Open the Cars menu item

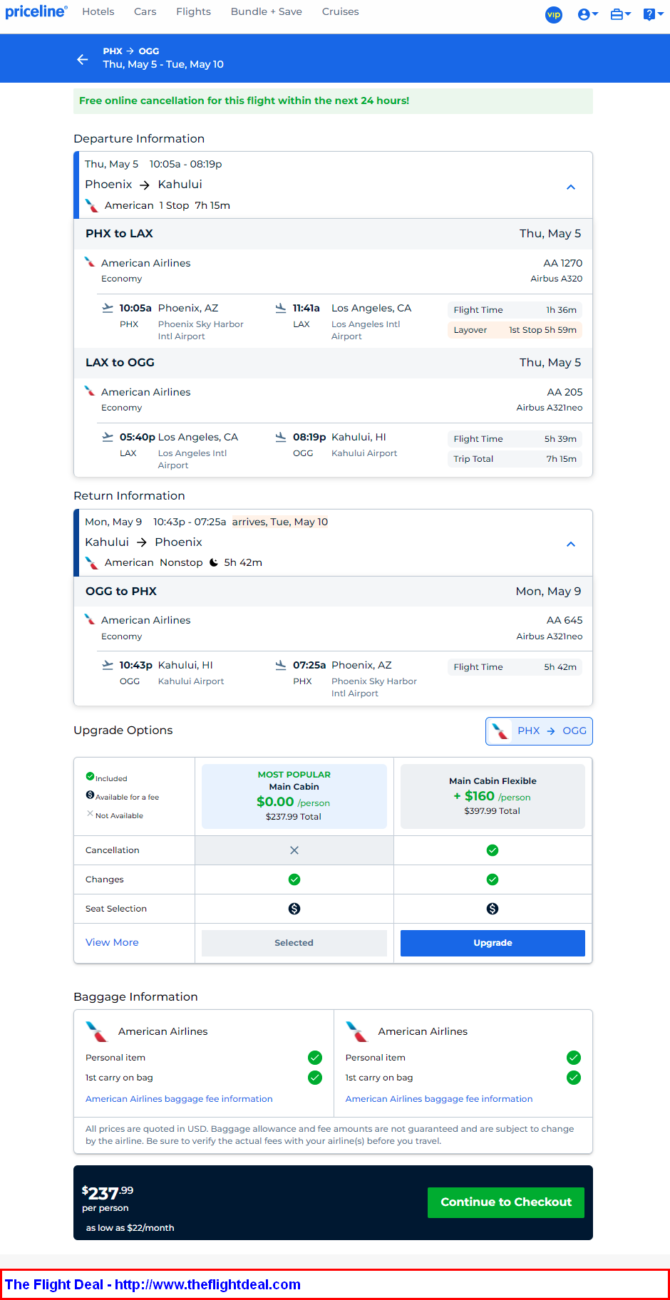click(145, 12)
